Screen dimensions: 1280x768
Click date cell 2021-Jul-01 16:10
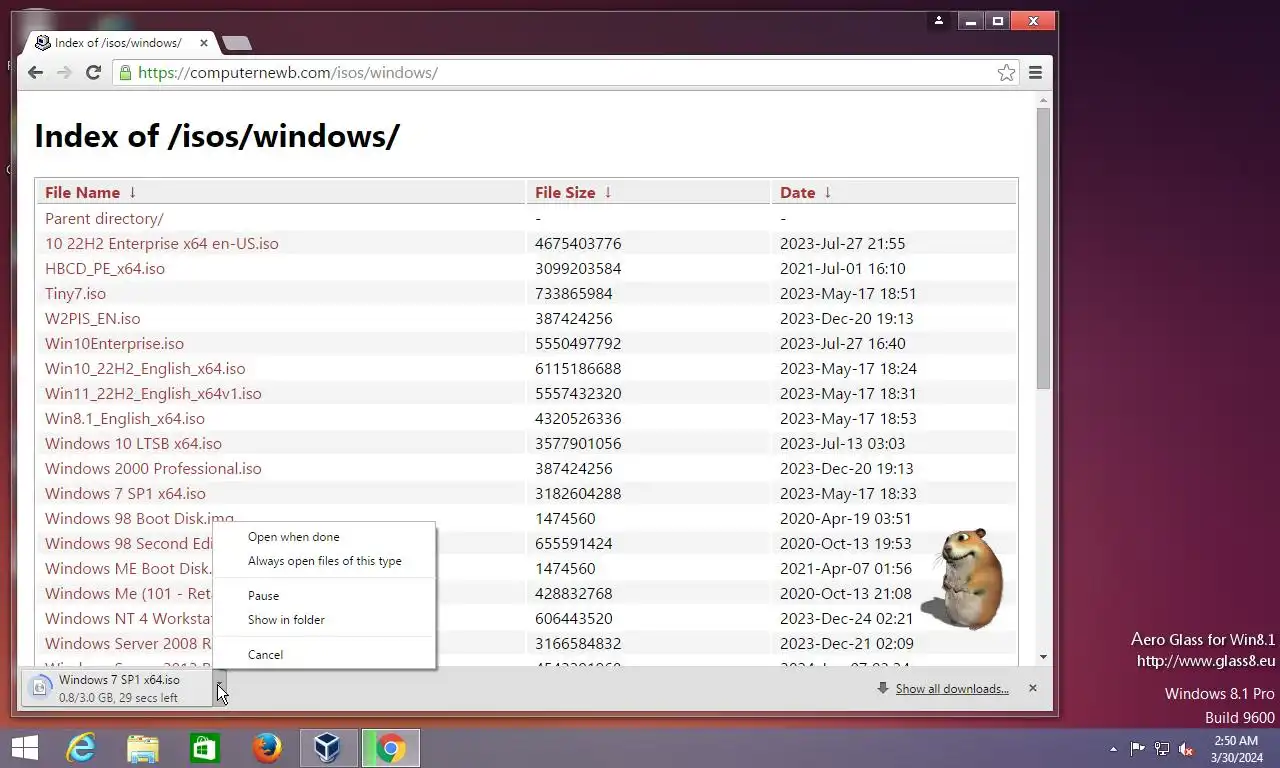point(843,268)
